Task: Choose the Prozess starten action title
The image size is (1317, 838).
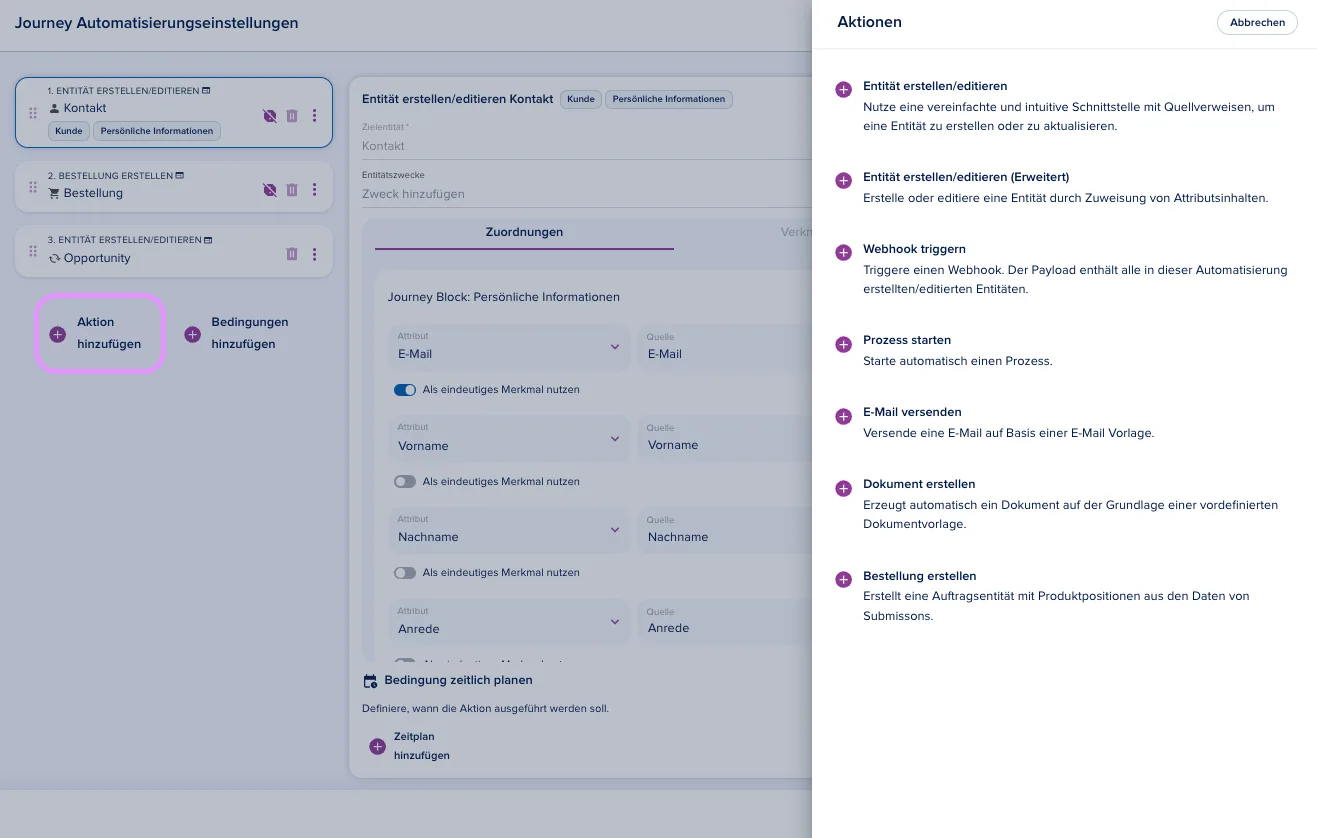Action: [x=907, y=340]
